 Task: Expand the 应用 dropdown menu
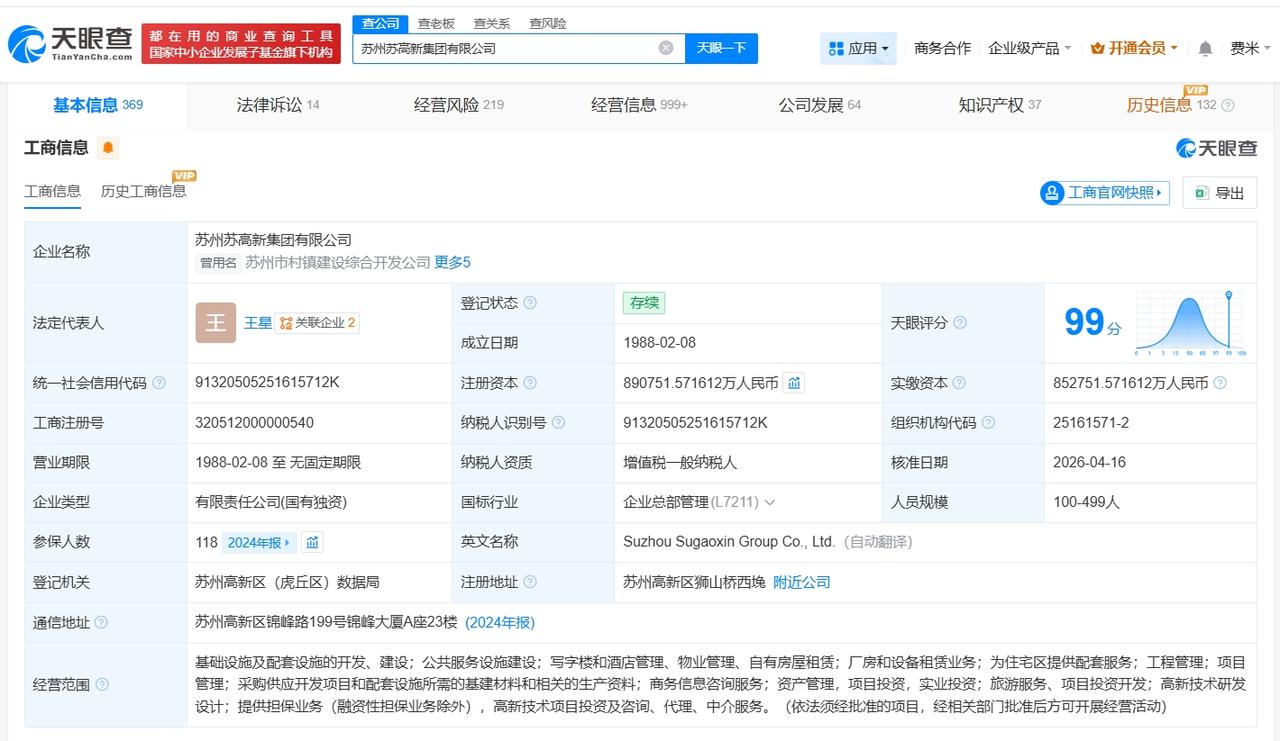pyautogui.click(x=859, y=48)
